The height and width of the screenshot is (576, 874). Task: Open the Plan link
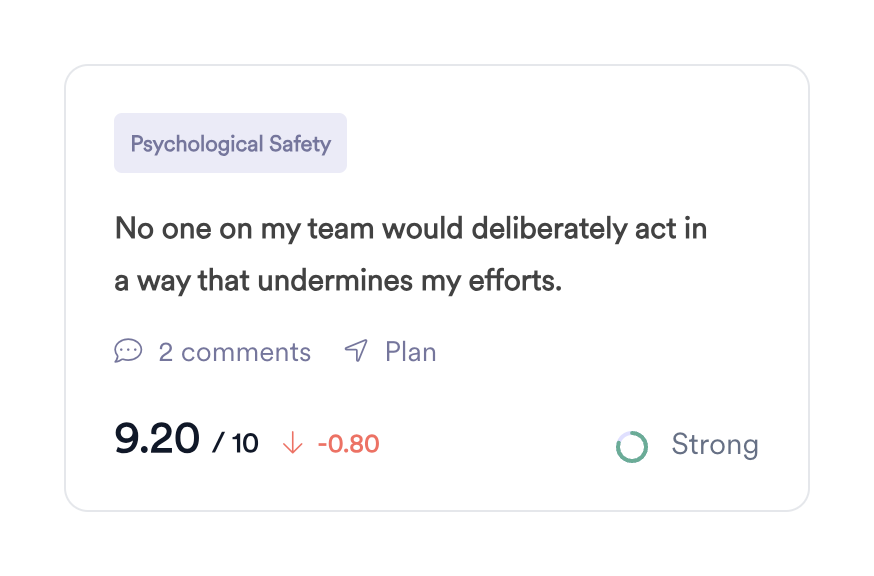click(410, 352)
